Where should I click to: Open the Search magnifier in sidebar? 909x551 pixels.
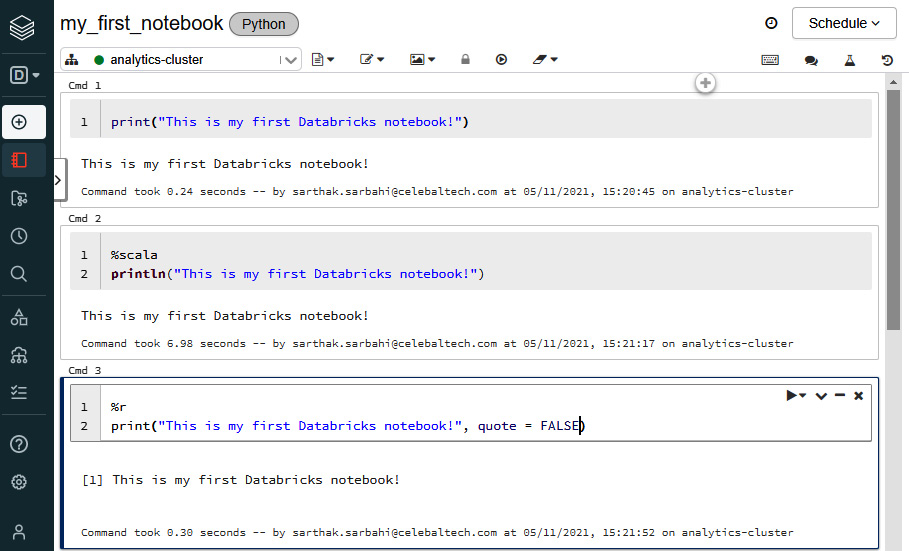[x=19, y=274]
